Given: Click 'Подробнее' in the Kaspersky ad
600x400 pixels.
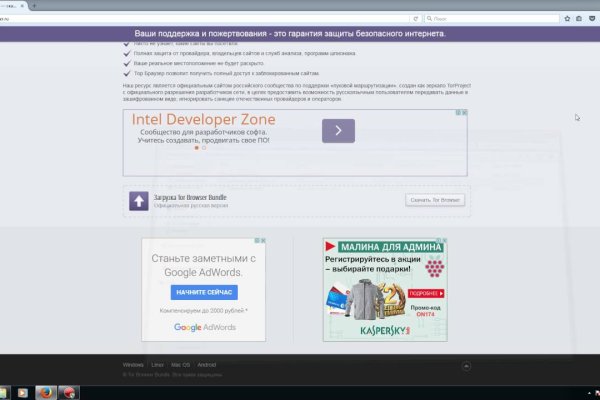Looking at the screenshot, I should point(425,293).
